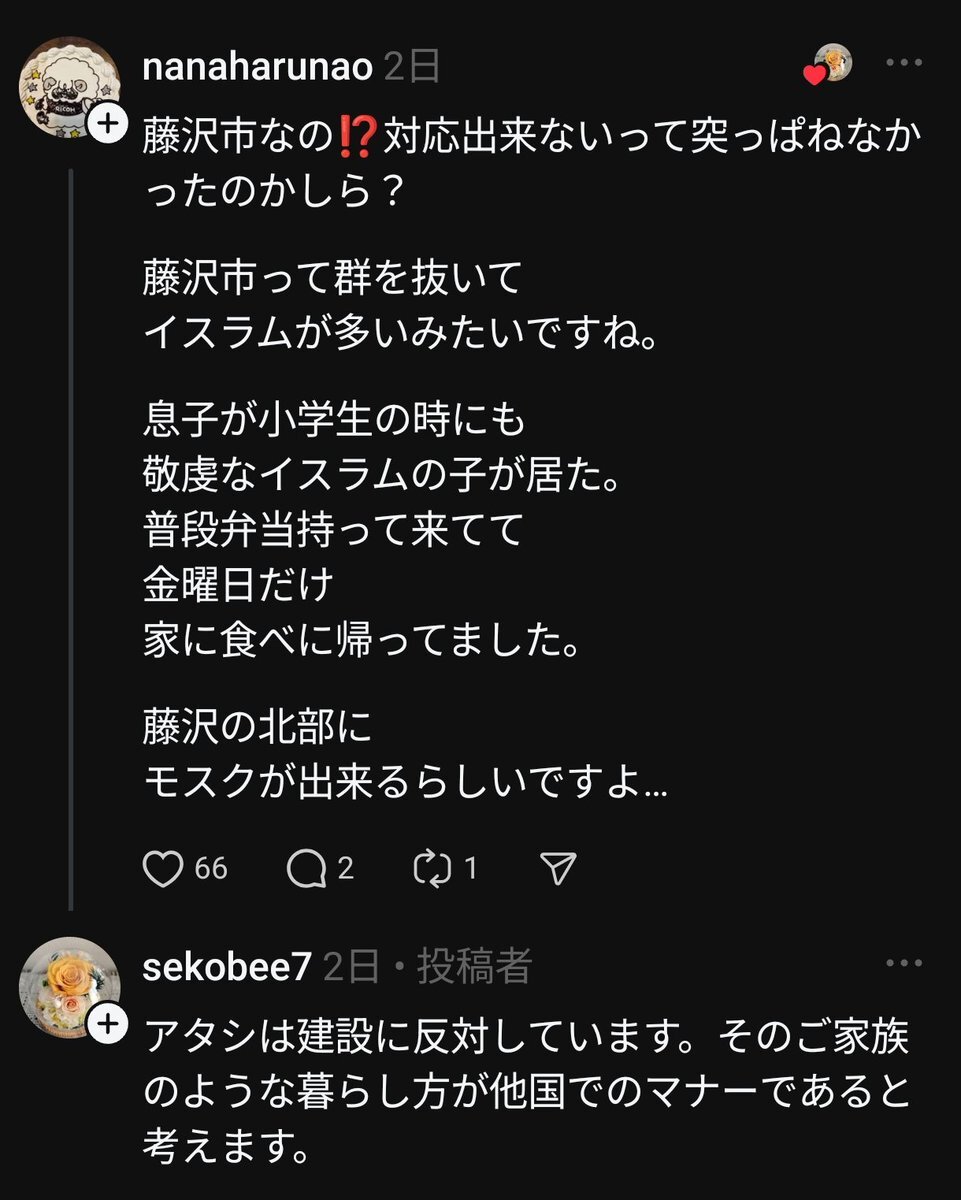Open sekobee7's rose profile picture
Screen dimensions: 961x1200
[x=67, y=984]
